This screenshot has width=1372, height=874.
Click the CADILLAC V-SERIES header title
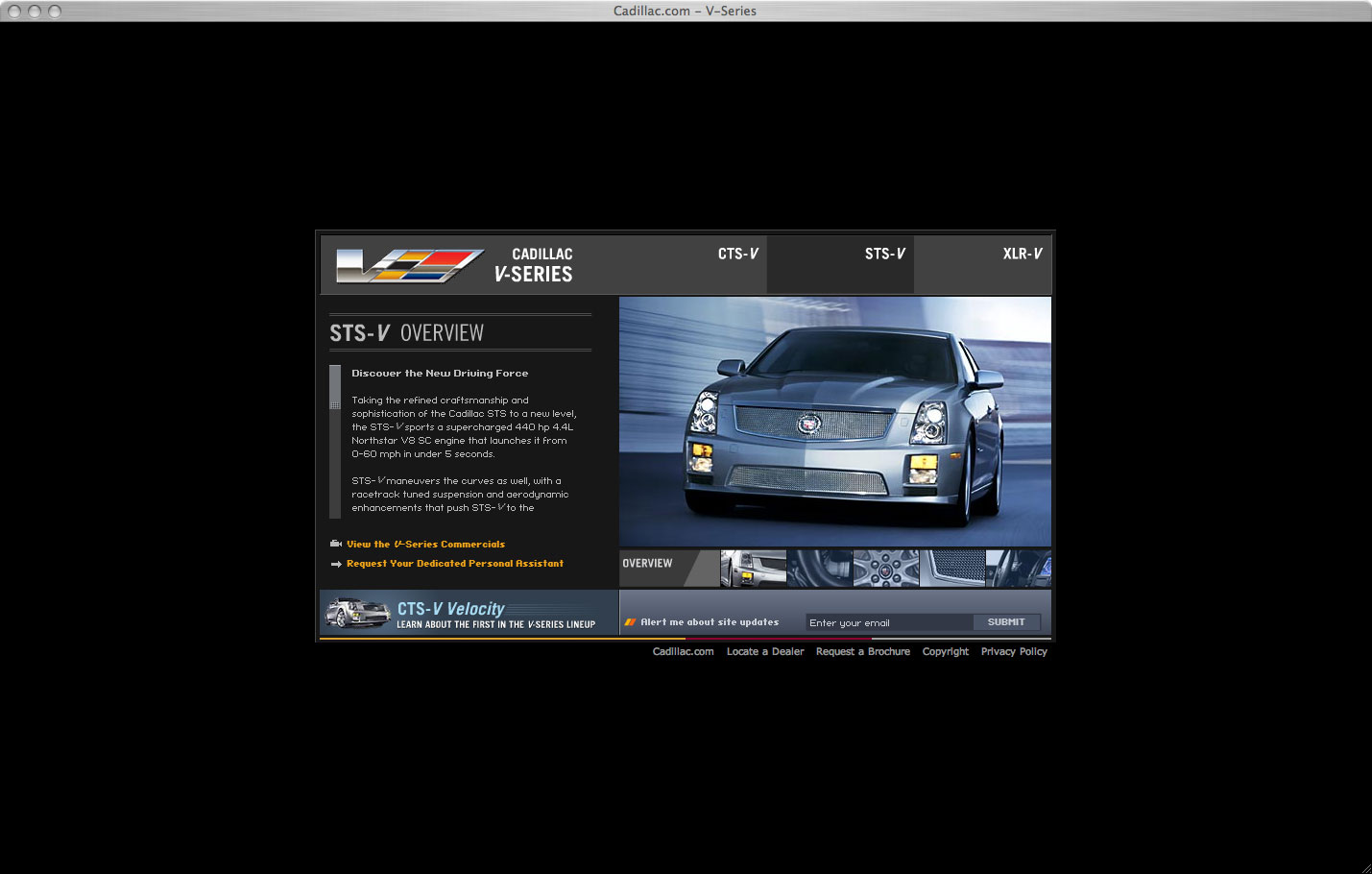533,265
